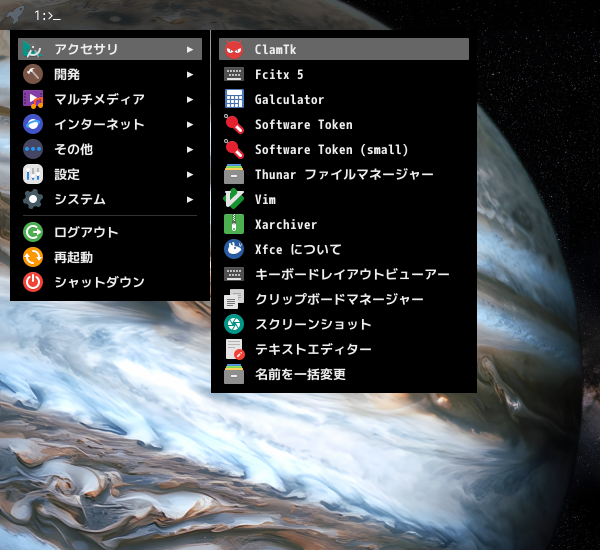Open the 設定 menu category

click(x=110, y=174)
